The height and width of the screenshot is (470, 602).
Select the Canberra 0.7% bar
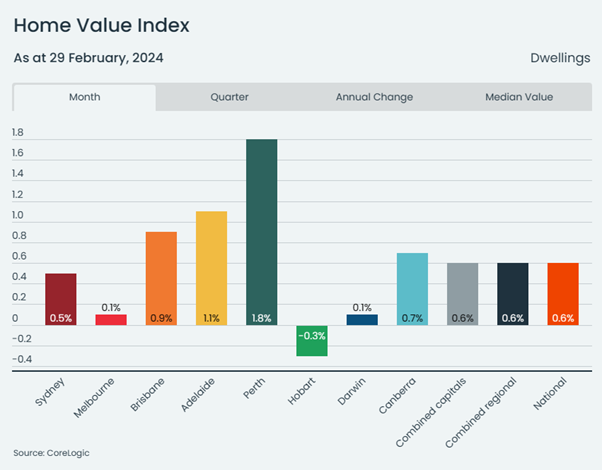click(412, 288)
